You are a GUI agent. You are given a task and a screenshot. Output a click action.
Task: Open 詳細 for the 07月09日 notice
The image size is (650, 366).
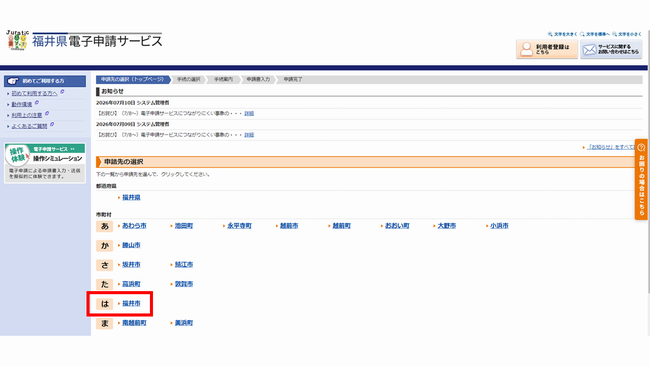(249, 135)
